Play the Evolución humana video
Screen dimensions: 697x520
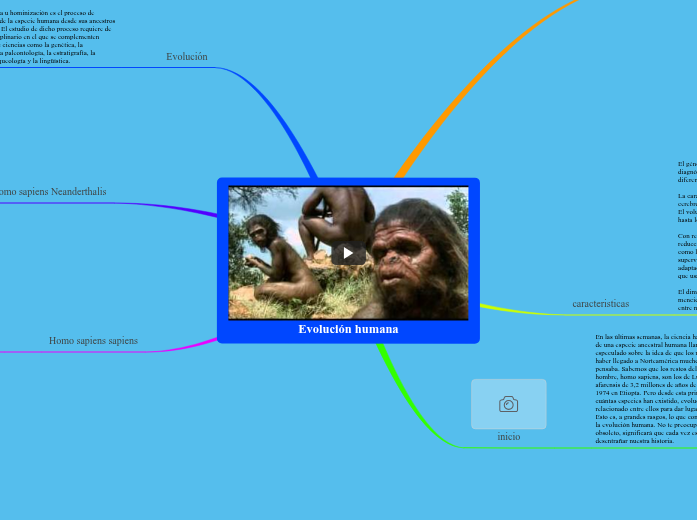click(348, 253)
